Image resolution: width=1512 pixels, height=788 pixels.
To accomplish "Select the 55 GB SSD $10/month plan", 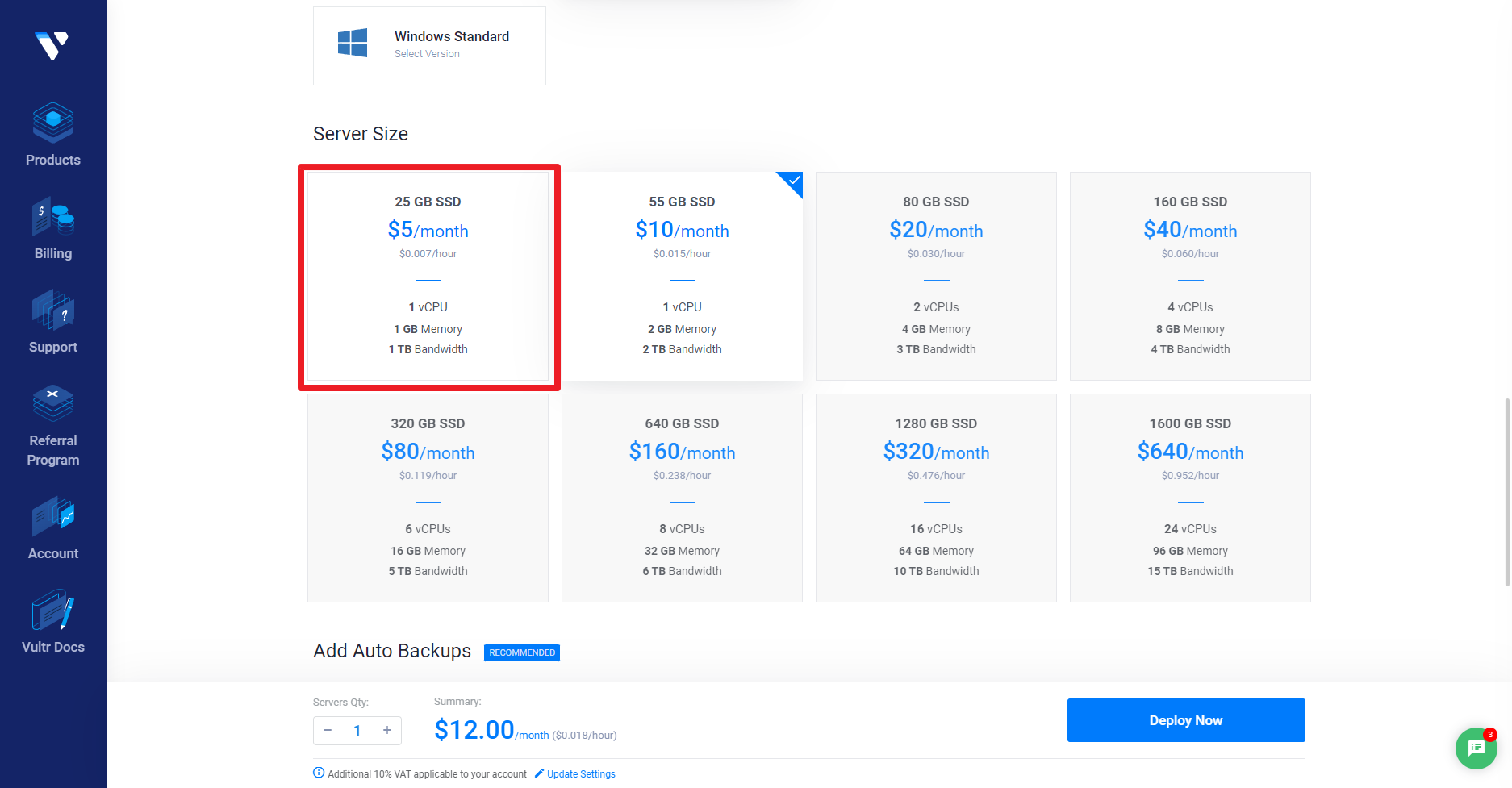I will point(682,276).
